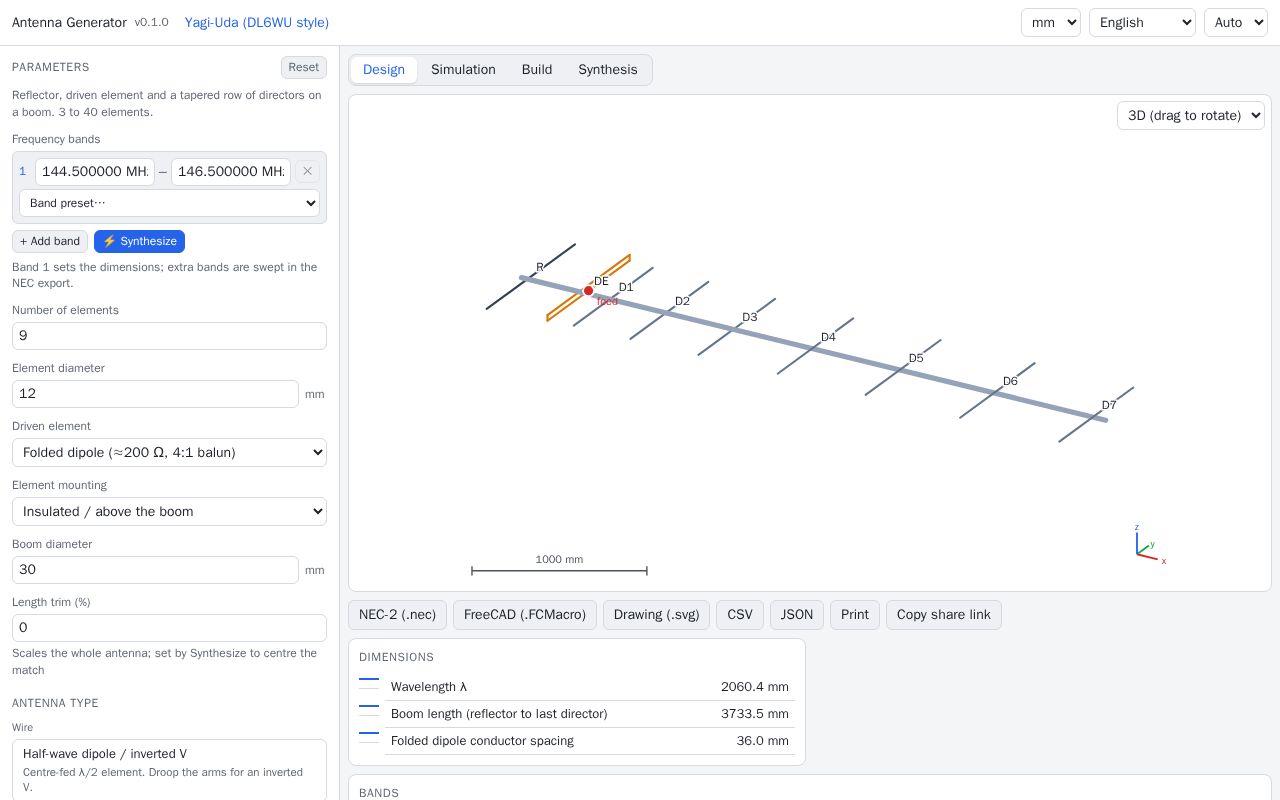Click Copy share link button
This screenshot has width=1280, height=800.
point(944,614)
